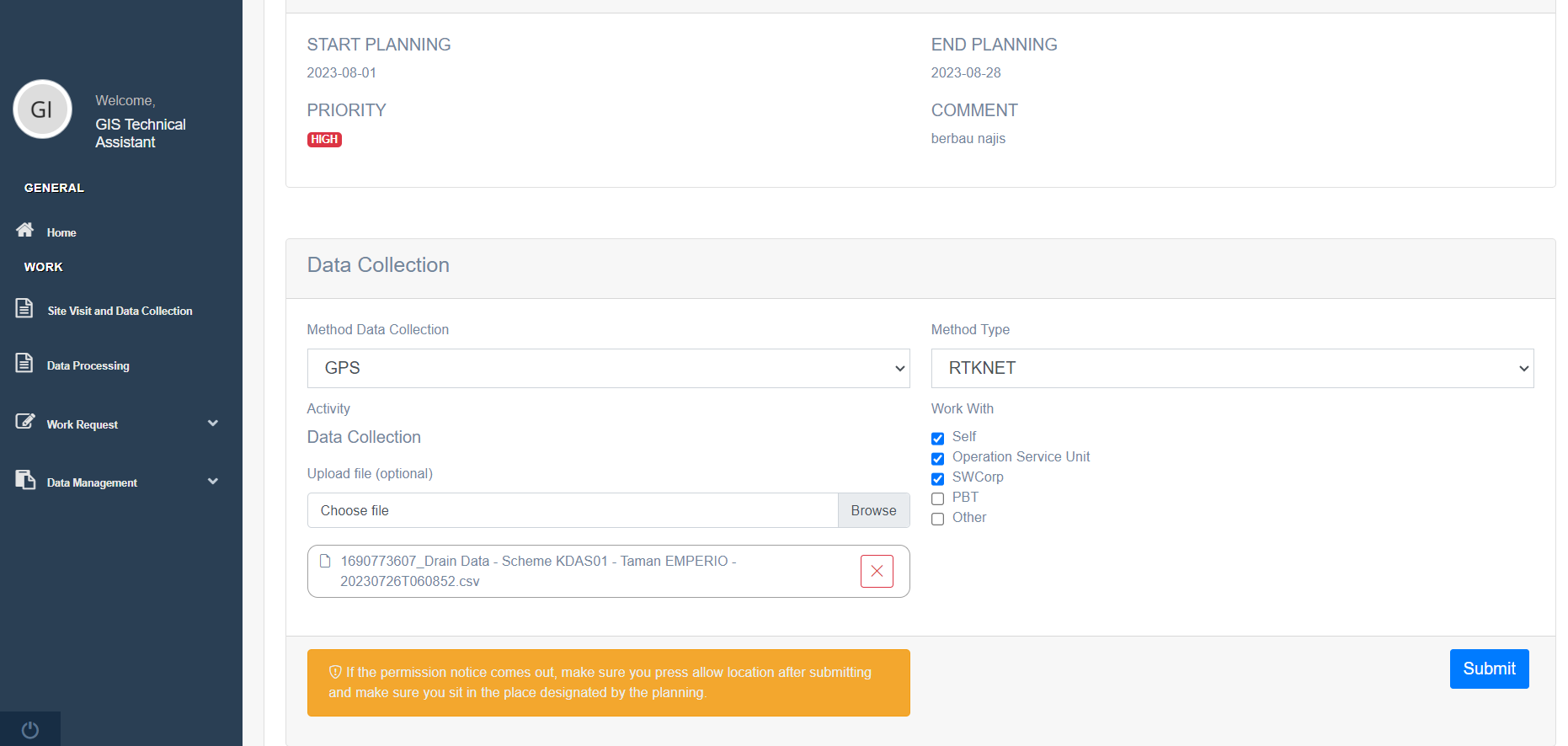
Task: Click Browse to upload a file
Action: (873, 510)
